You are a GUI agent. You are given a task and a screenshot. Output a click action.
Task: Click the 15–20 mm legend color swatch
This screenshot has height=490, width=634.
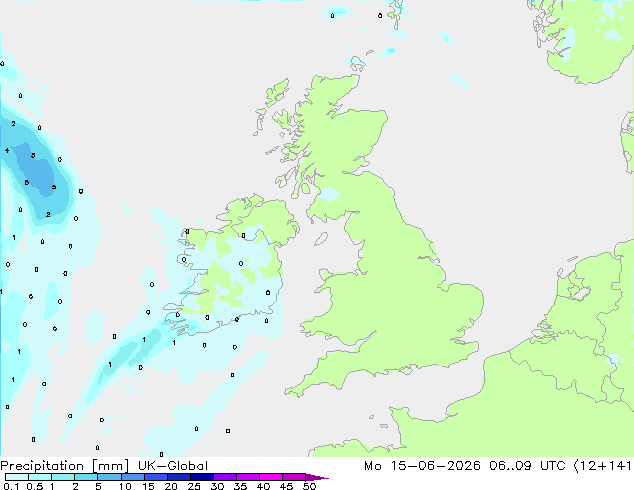point(155,477)
